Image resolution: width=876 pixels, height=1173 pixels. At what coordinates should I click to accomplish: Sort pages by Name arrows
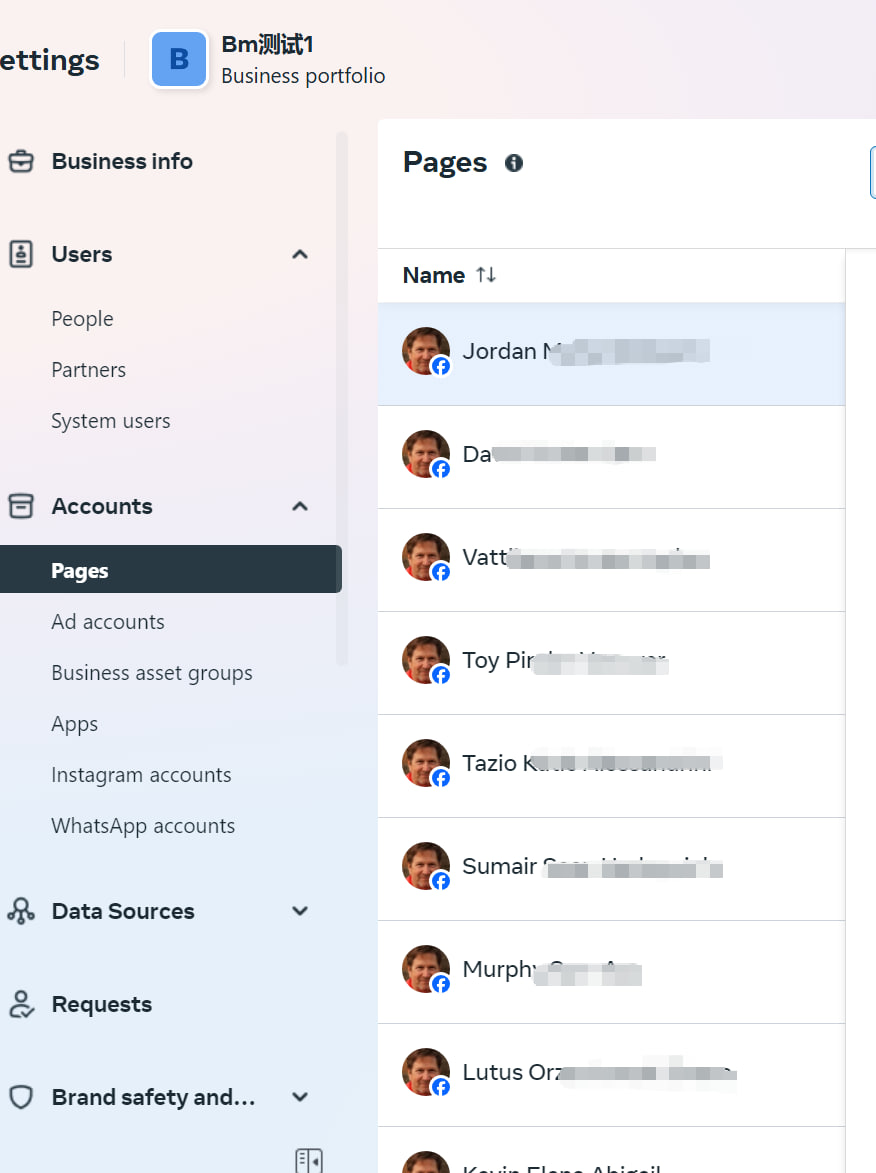(x=486, y=275)
